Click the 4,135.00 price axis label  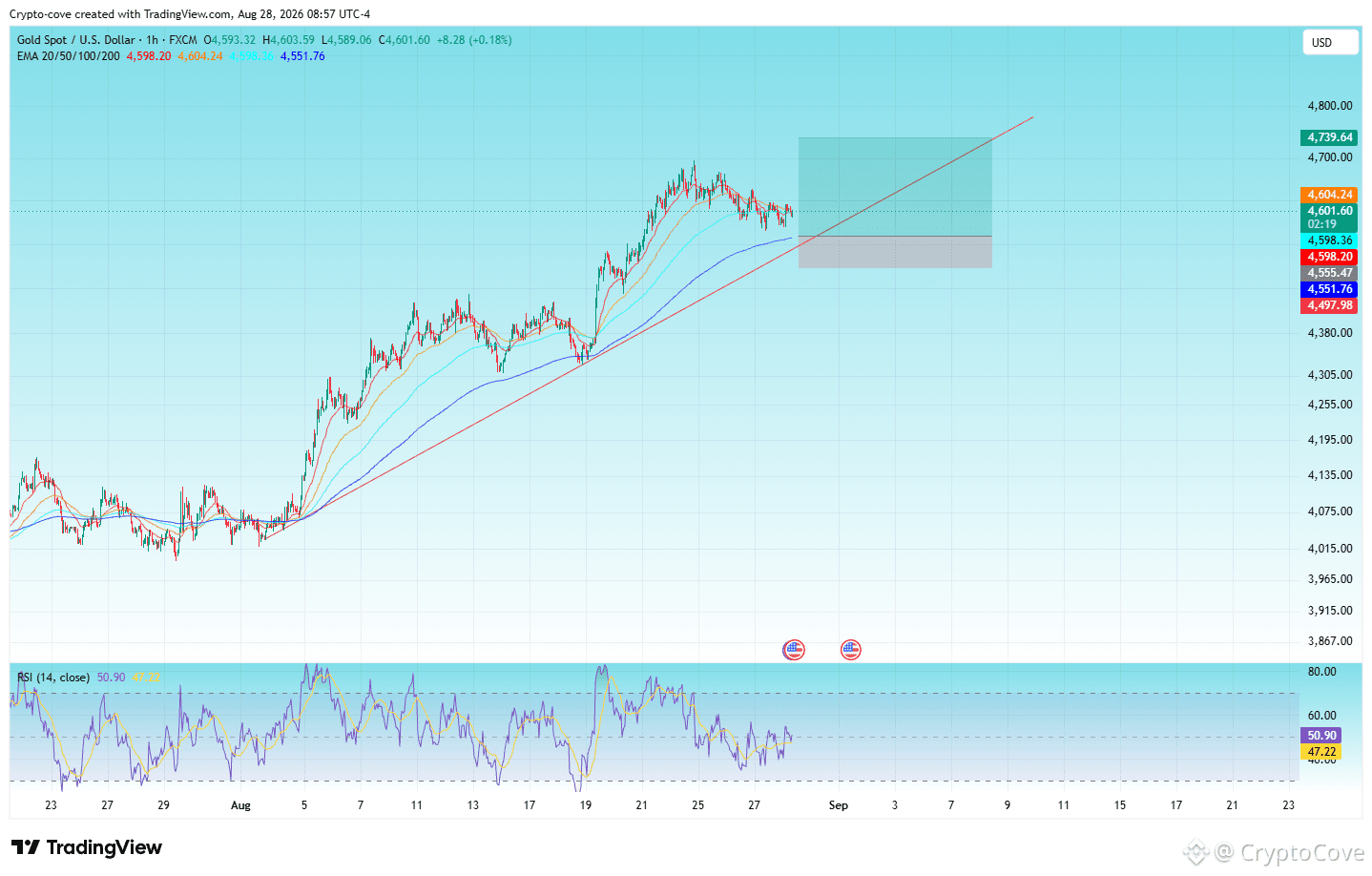1330,475
